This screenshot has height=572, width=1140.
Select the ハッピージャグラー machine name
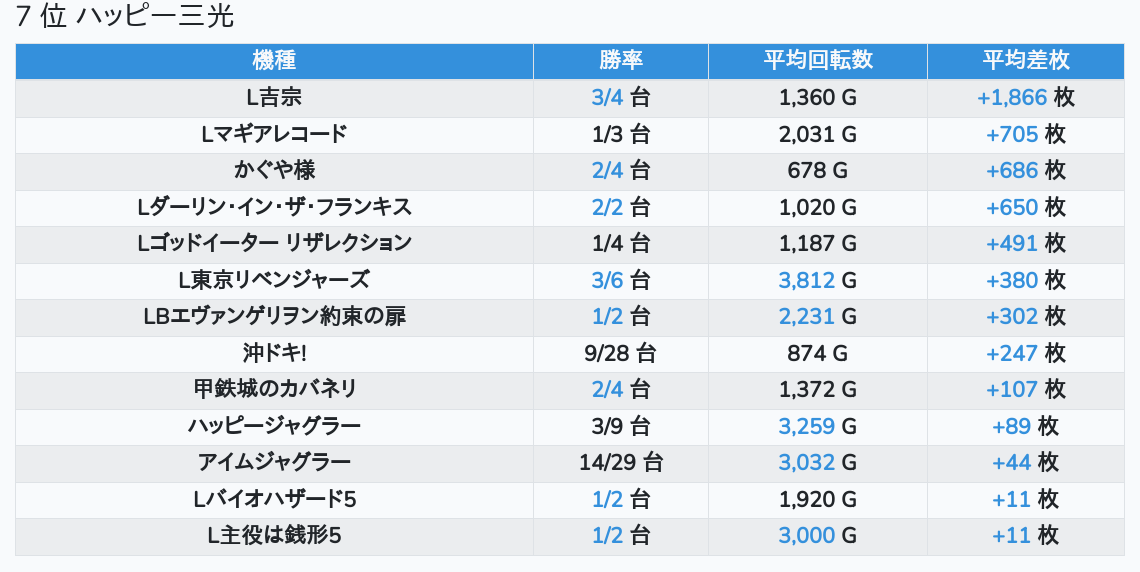274,426
